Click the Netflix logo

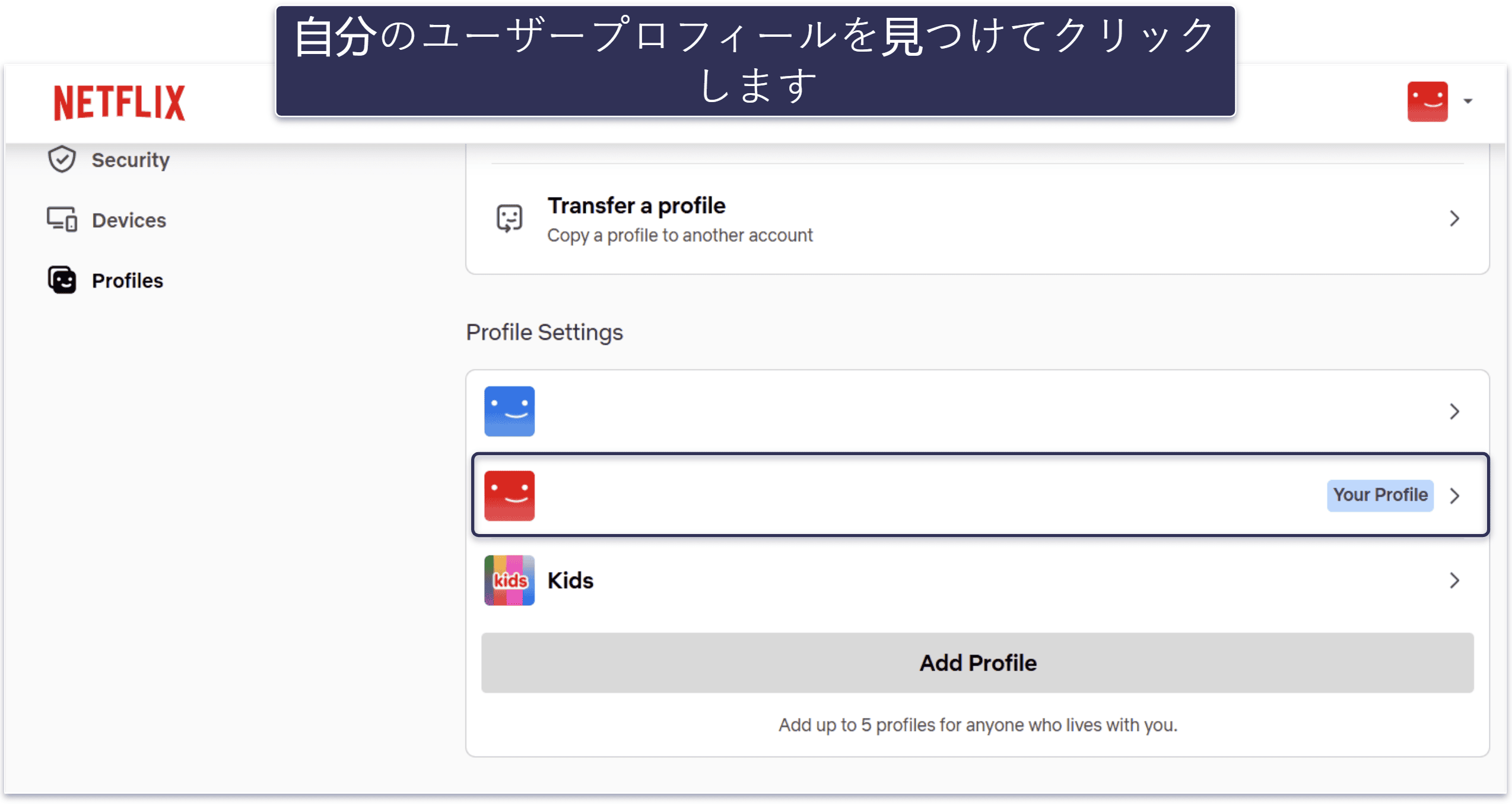pyautogui.click(x=119, y=102)
